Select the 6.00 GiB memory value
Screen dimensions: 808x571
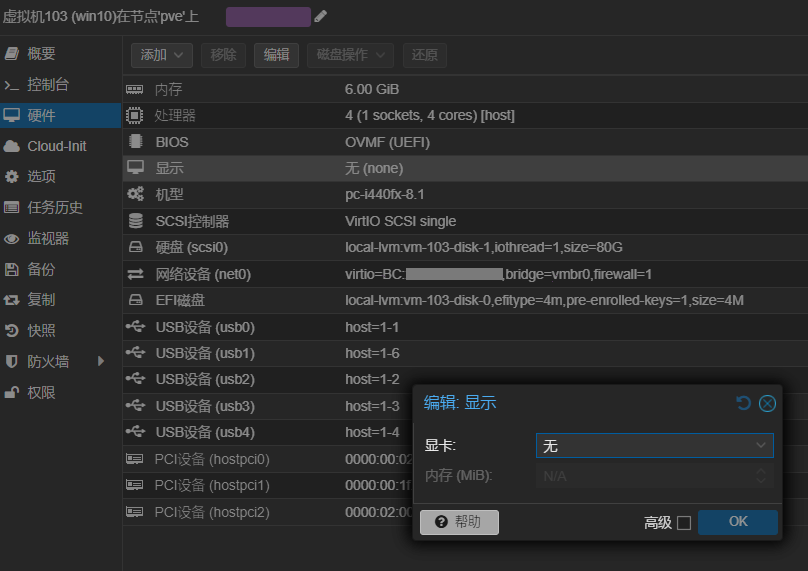(x=372, y=90)
